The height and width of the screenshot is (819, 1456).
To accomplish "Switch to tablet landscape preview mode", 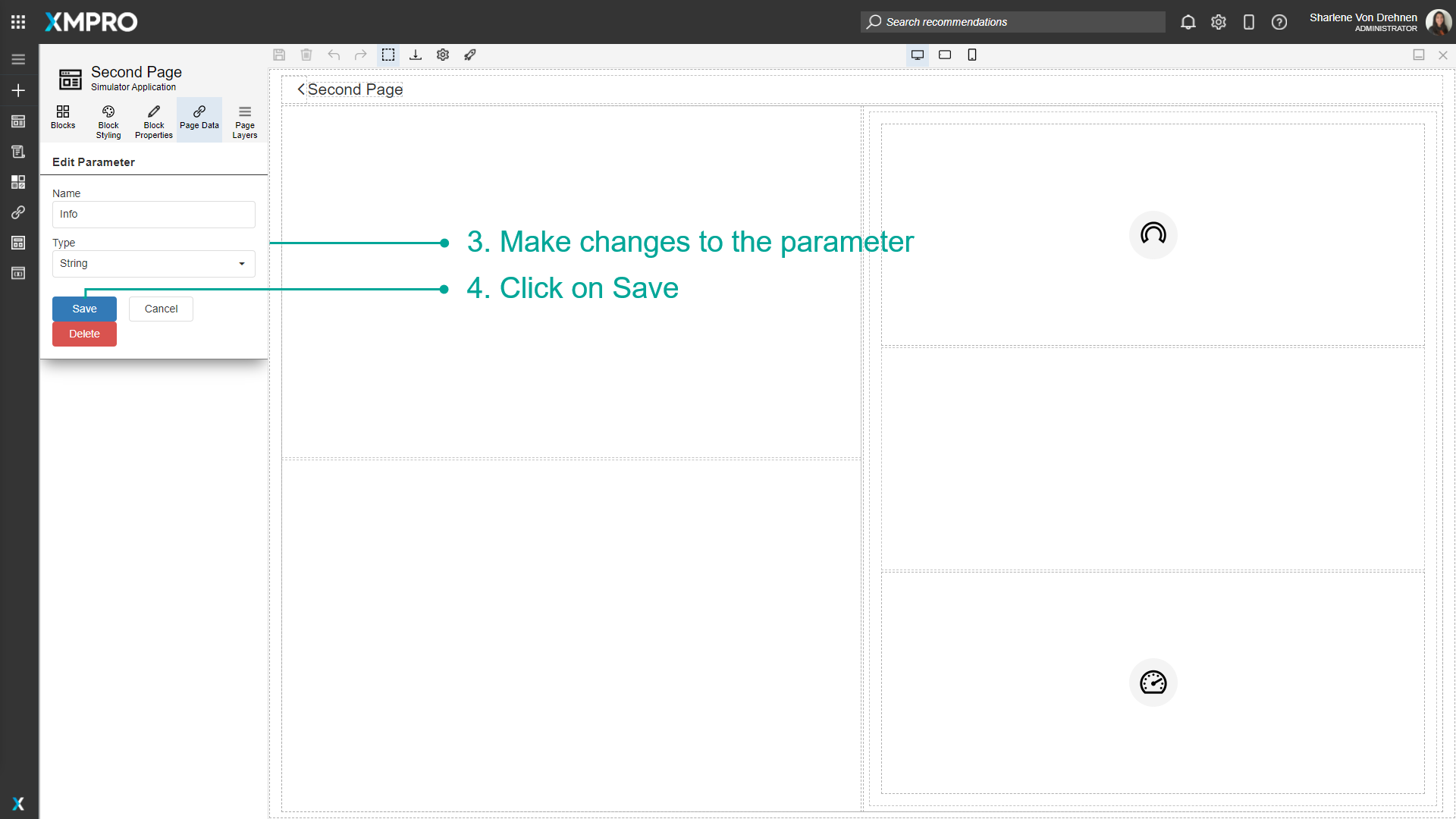I will click(945, 55).
